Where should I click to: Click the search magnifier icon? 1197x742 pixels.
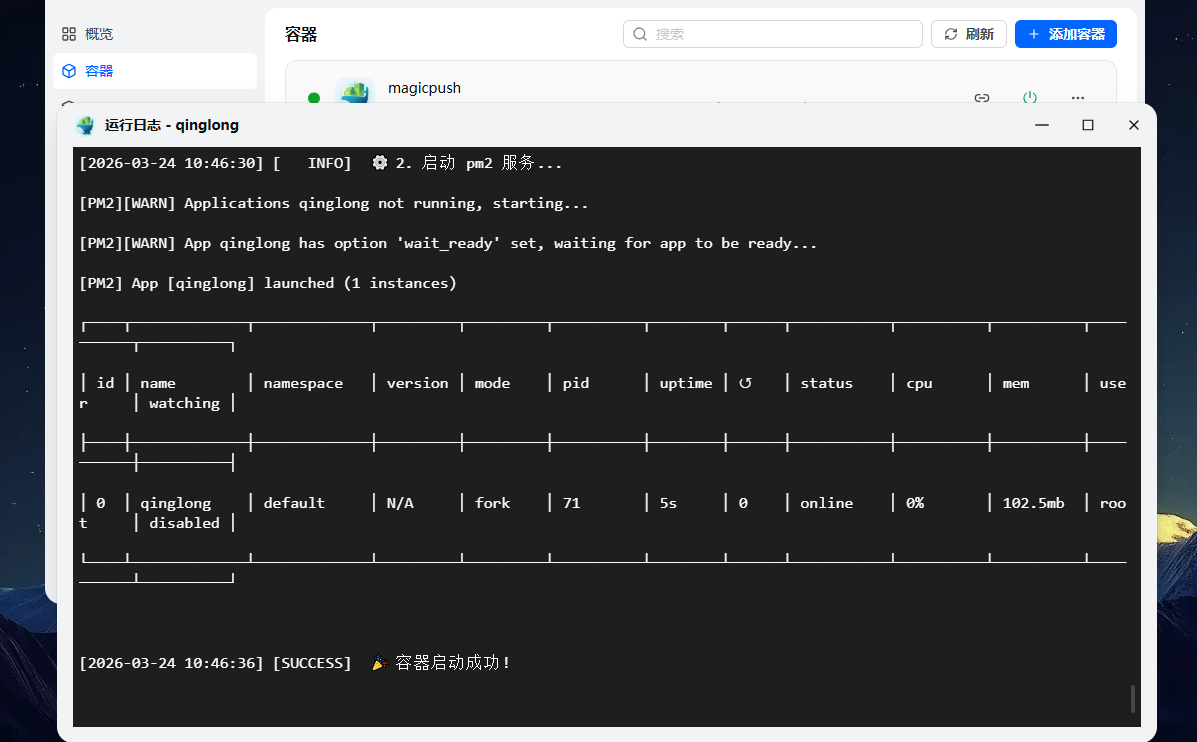click(640, 34)
